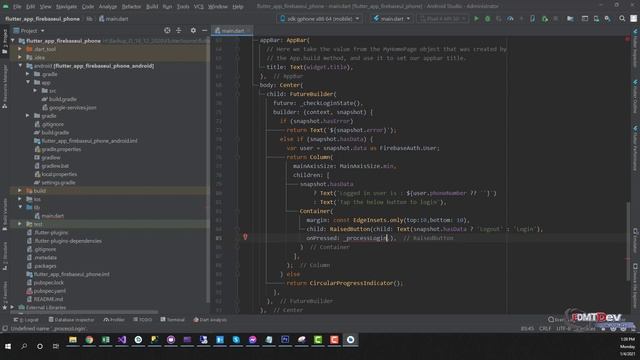Select pubspec.yaml in project tree
640x360 pixels.
49,291
